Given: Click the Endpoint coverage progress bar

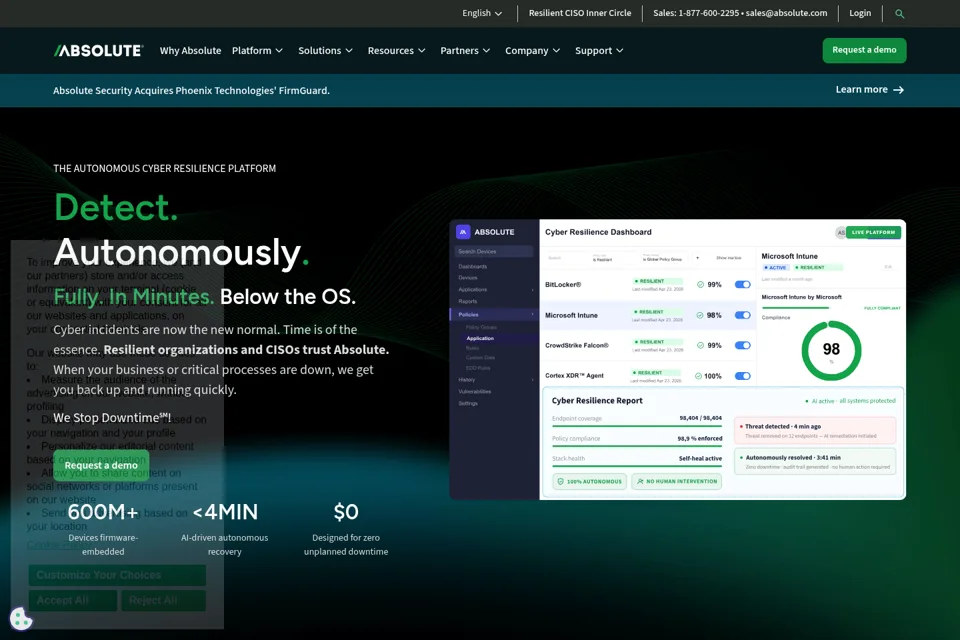Looking at the screenshot, I should click(x=637, y=426).
